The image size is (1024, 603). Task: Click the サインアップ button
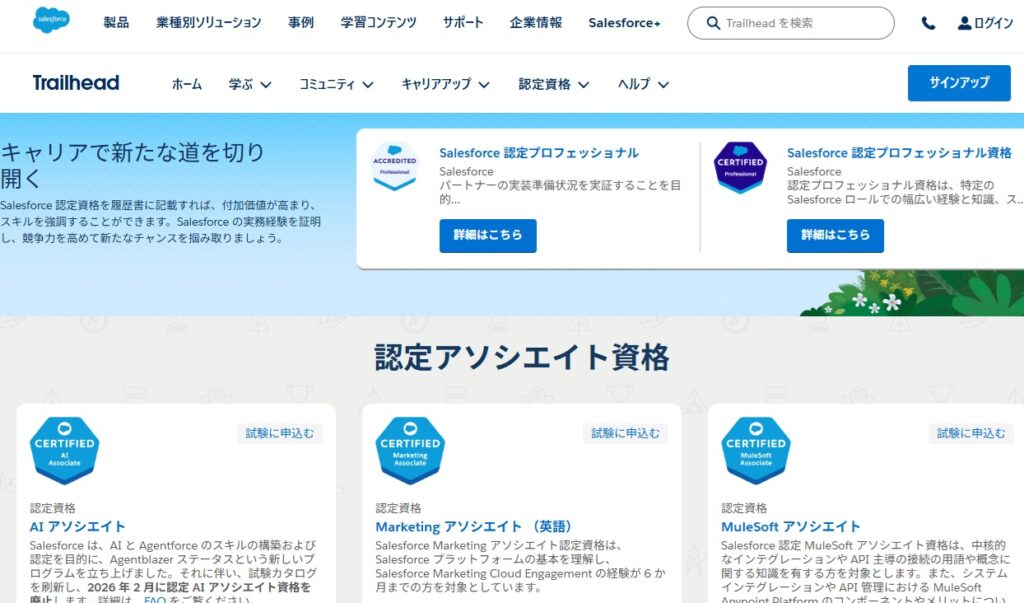tap(959, 83)
